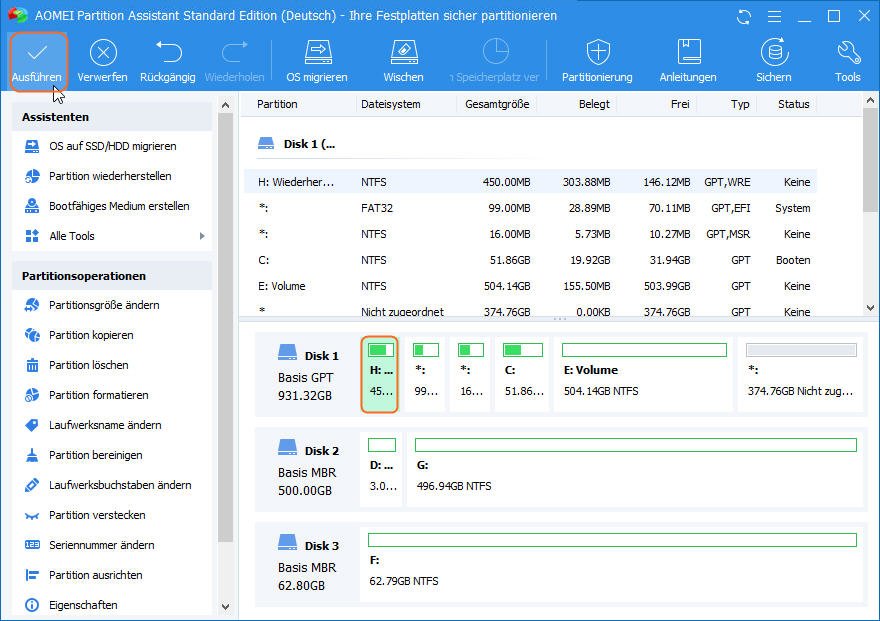Select C: 51.86 block in disk map
This screenshot has width=880, height=621.
coord(523,374)
